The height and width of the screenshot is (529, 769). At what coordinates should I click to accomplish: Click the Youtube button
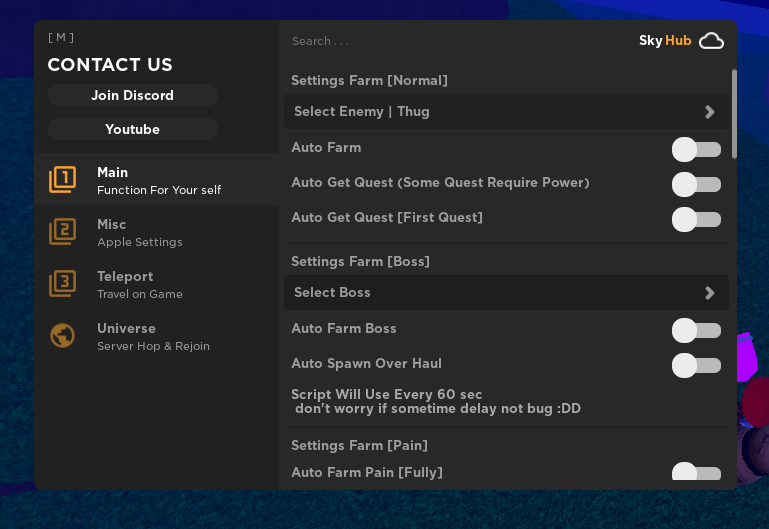pos(133,130)
